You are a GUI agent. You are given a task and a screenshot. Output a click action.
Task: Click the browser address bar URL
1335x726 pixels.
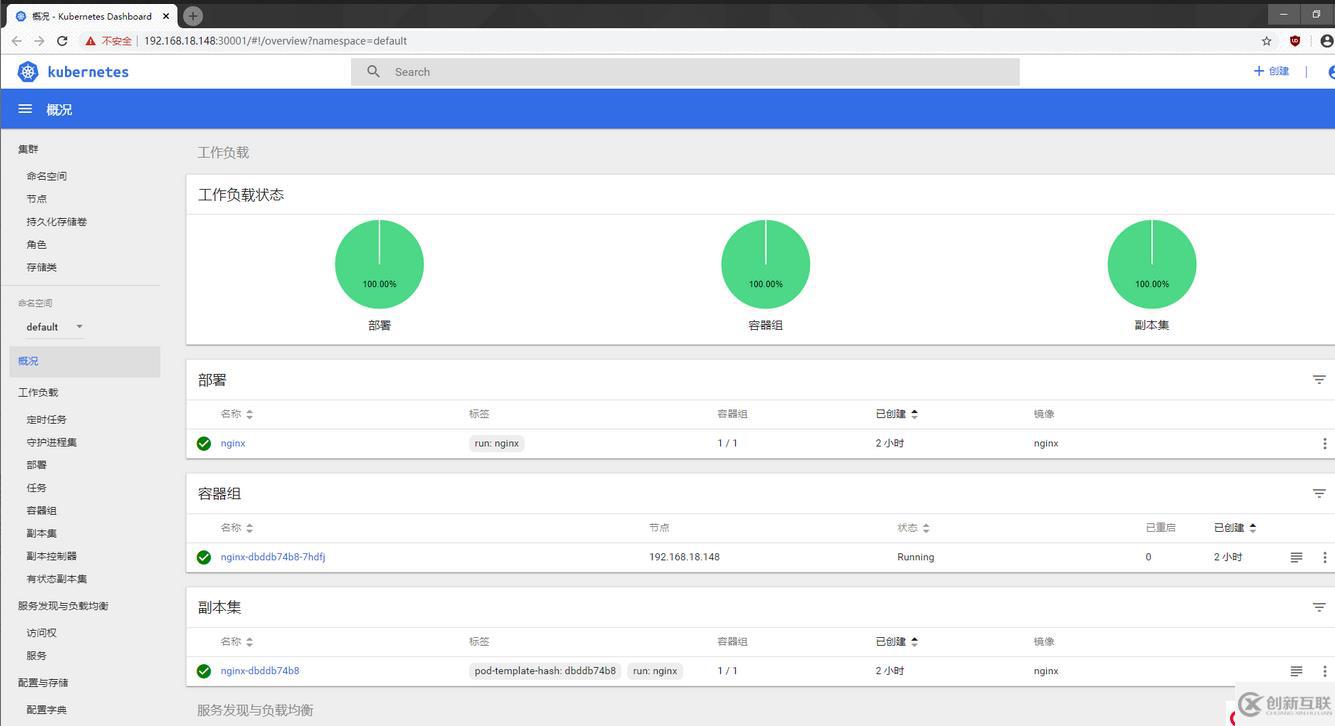tap(275, 41)
